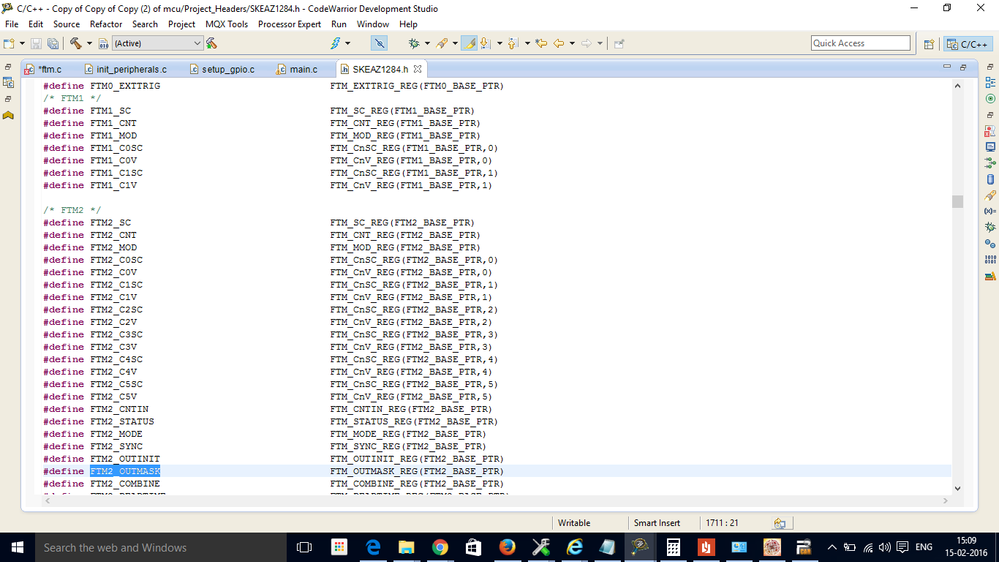Image resolution: width=999 pixels, height=562 pixels.
Task: Click the Back navigation arrow
Action: click(x=559, y=43)
